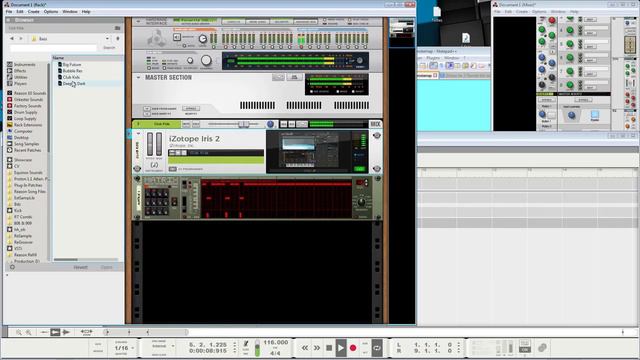
Task: Click the record button in transport
Action: pos(353,348)
